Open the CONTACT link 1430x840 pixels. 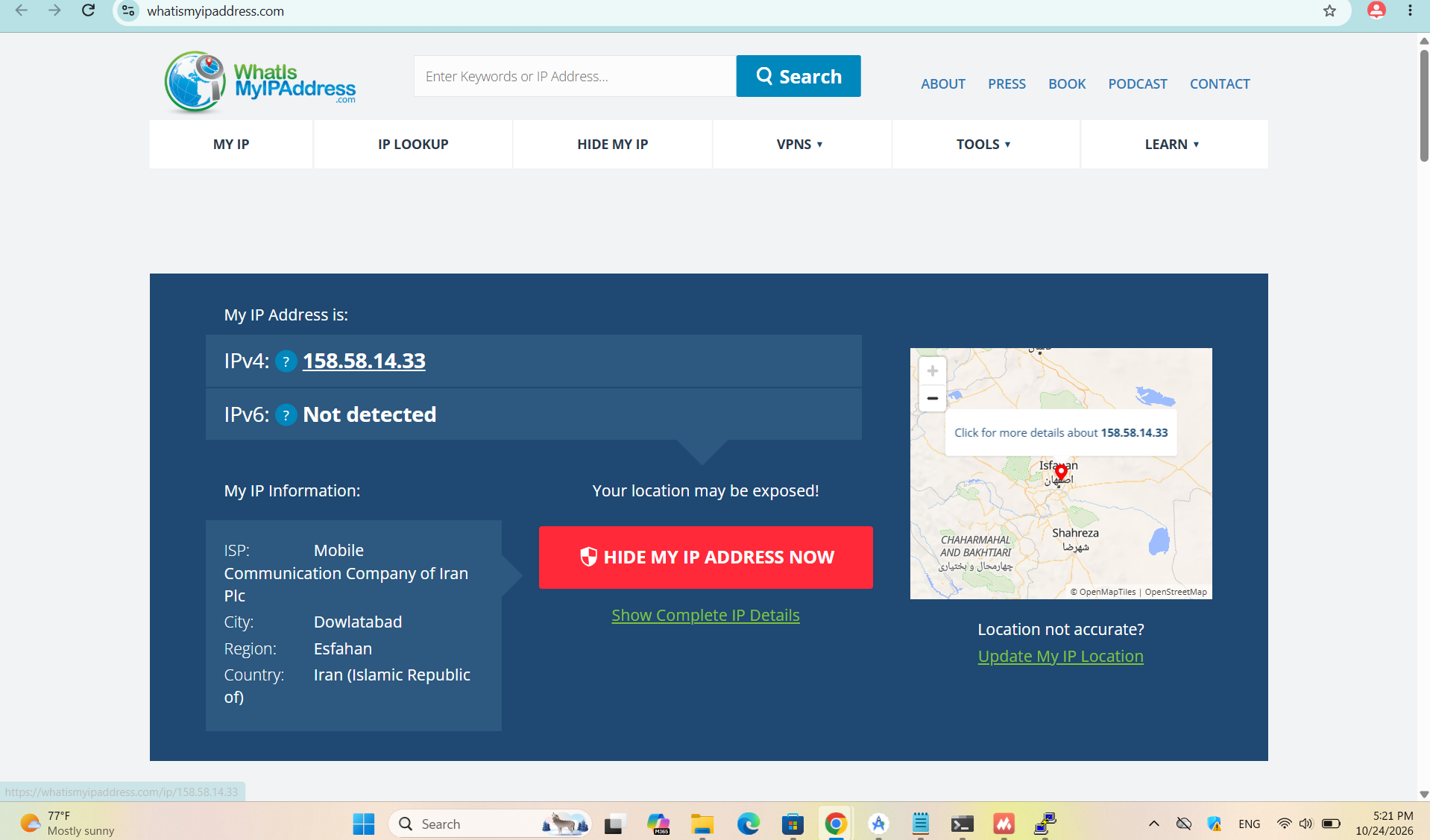[x=1220, y=84]
